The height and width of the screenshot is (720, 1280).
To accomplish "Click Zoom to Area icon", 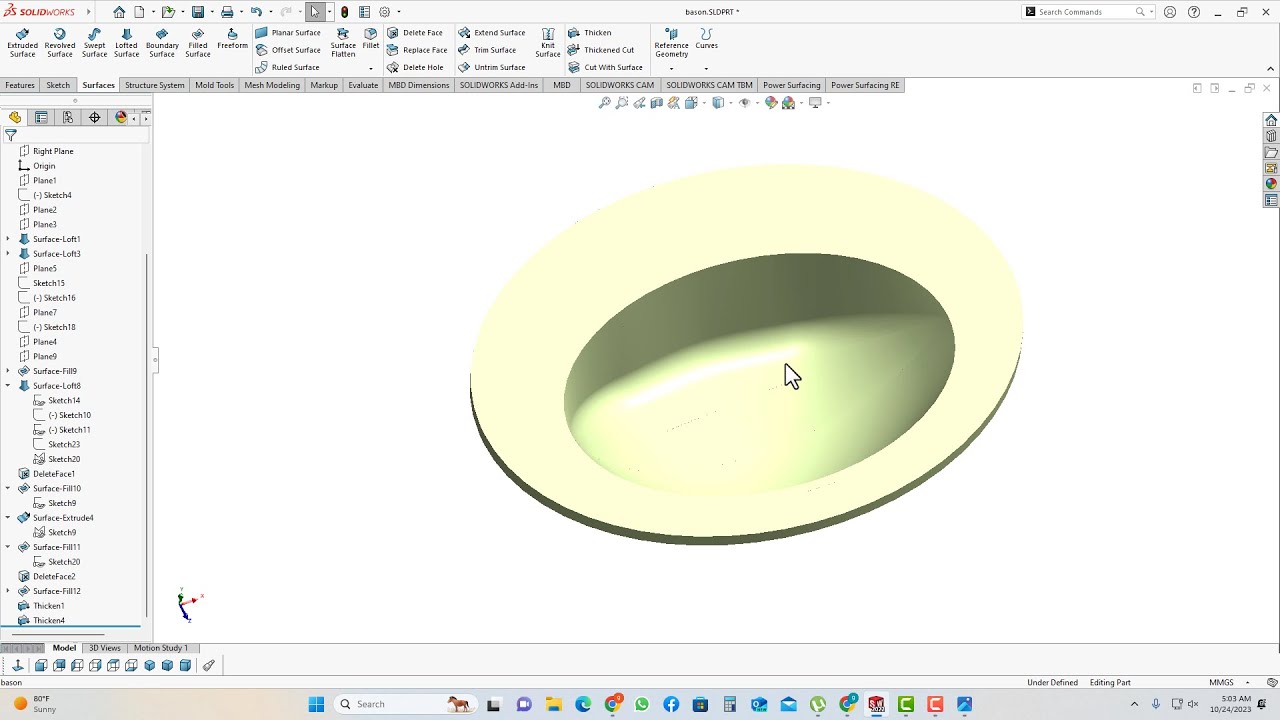I will click(x=622, y=103).
